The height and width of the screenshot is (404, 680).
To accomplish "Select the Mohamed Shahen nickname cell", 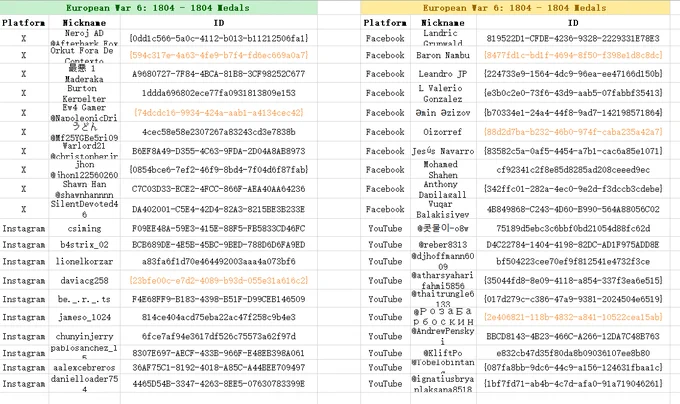I will [x=443, y=169].
